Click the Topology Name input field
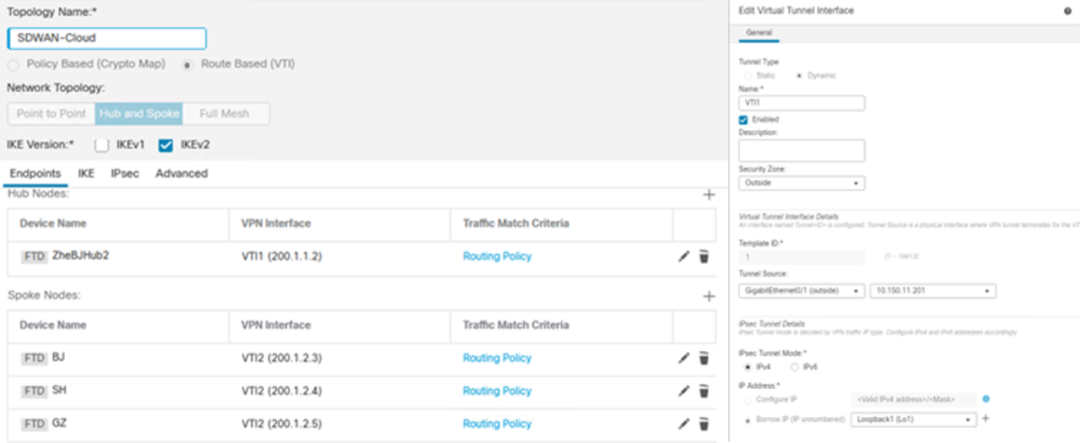The width and height of the screenshot is (1080, 443). [x=106, y=38]
